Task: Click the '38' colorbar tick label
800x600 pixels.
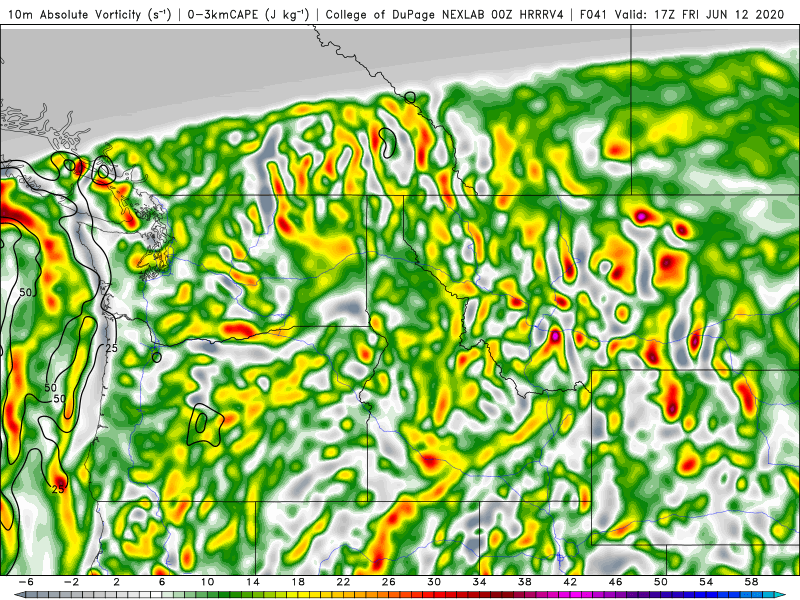Action: [524, 582]
